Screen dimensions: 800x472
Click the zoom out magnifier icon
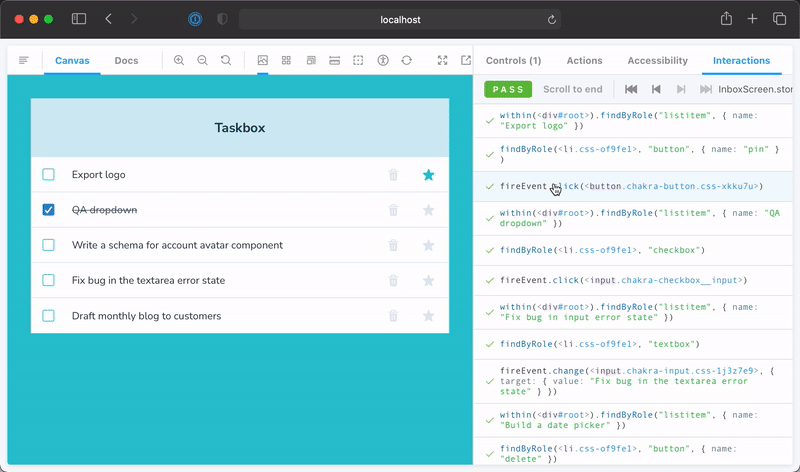coord(203,60)
